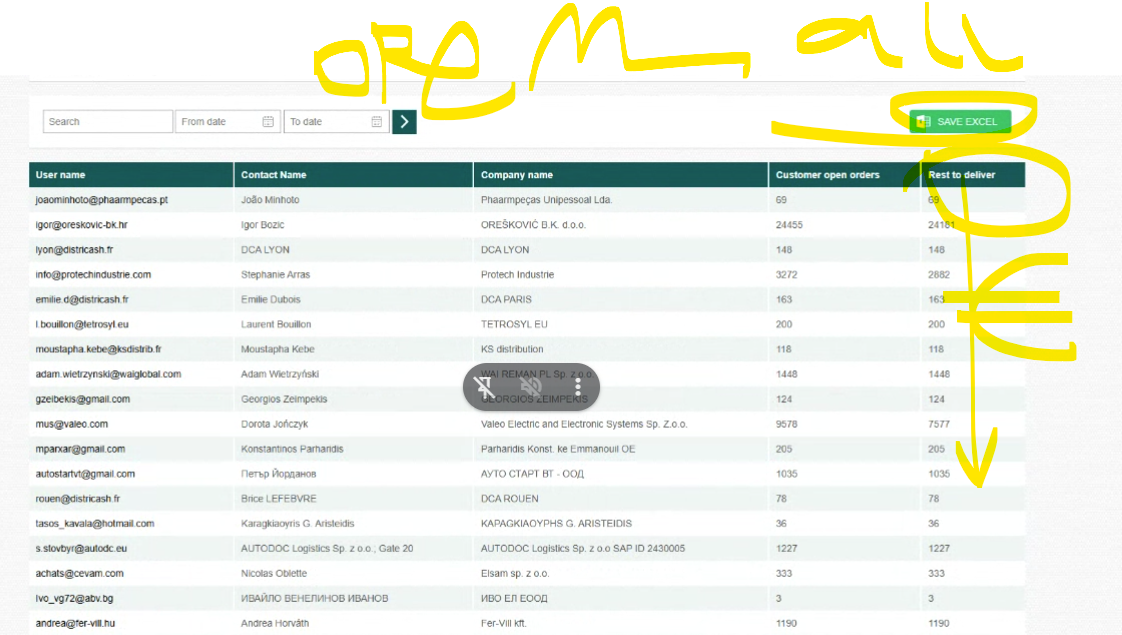Viewport: 1122px width, 635px height.
Task: Toggle the unpin icon on floating overlay
Action: 485,387
